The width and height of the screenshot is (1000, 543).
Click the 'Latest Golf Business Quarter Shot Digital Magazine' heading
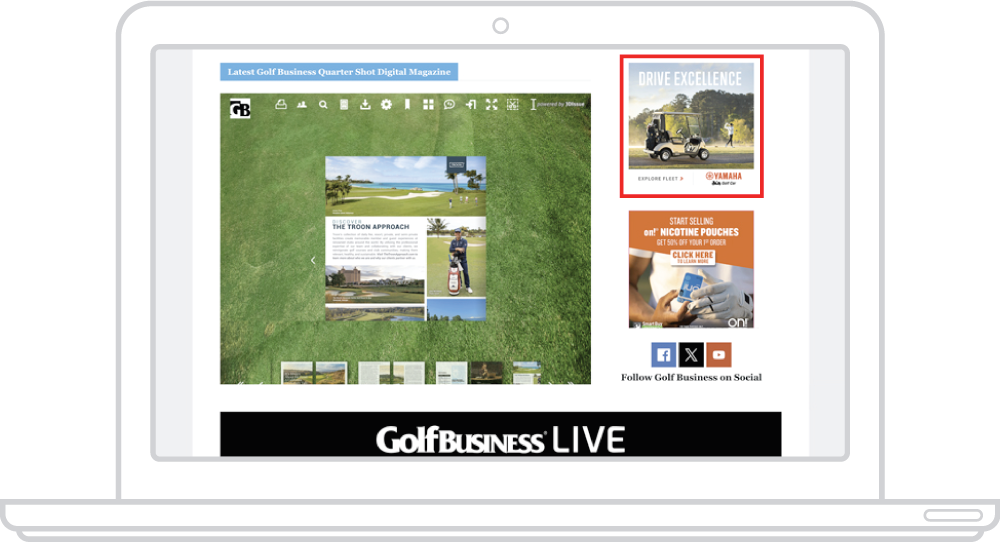click(339, 71)
